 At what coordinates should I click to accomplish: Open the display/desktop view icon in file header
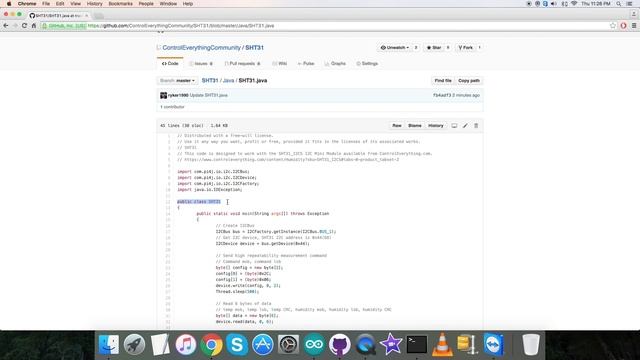pyautogui.click(x=454, y=126)
